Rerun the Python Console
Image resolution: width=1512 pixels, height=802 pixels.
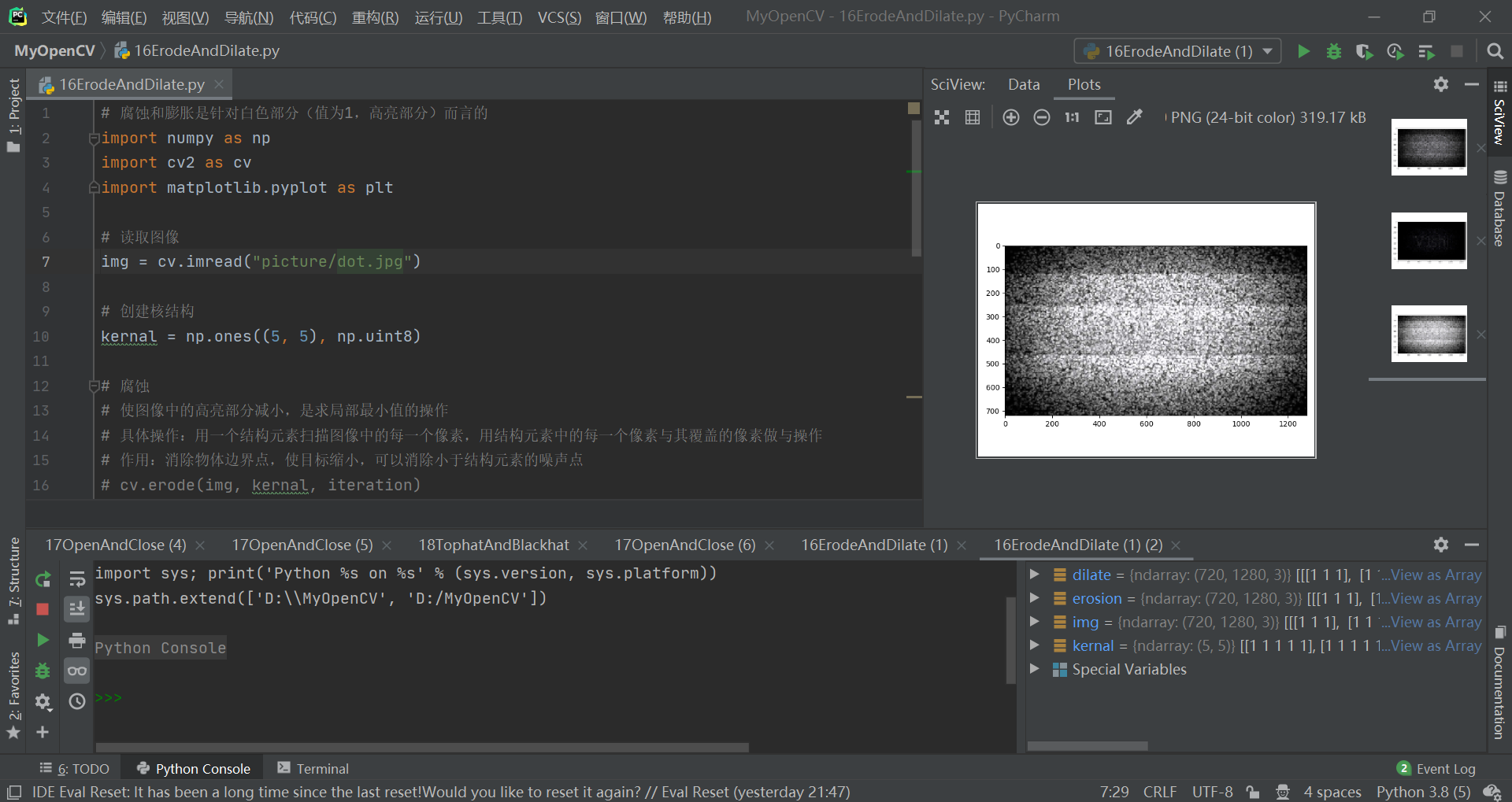click(43, 579)
